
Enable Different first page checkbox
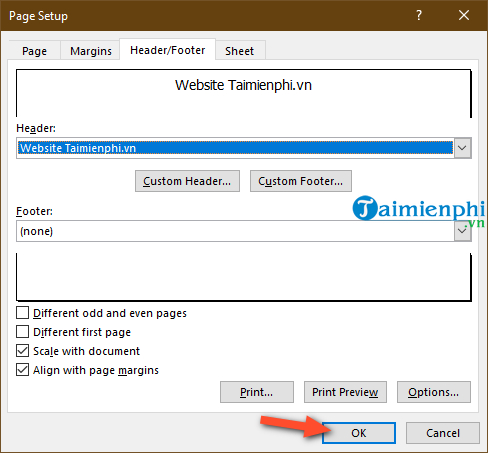click(22, 332)
